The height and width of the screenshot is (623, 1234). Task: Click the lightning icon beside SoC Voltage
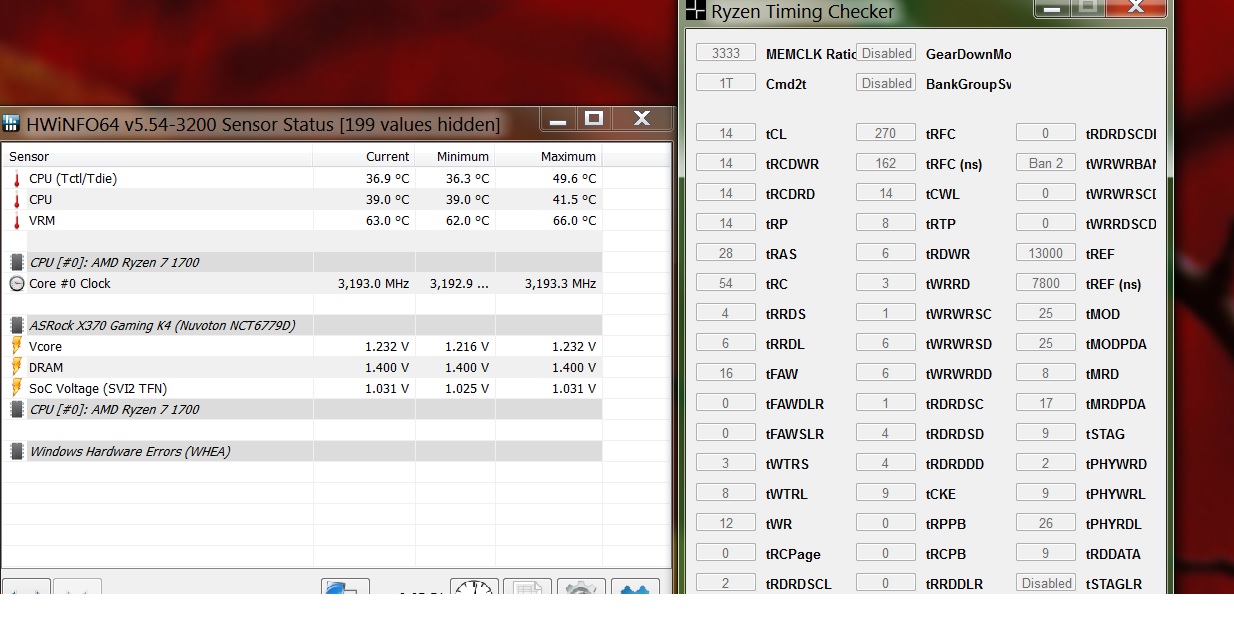[17, 388]
